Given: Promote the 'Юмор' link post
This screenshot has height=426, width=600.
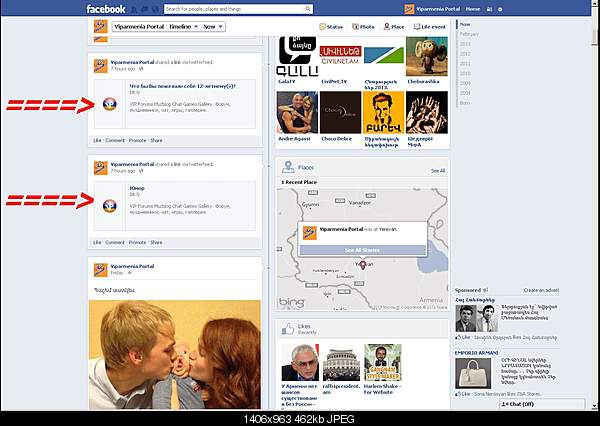Looking at the screenshot, I should (137, 242).
